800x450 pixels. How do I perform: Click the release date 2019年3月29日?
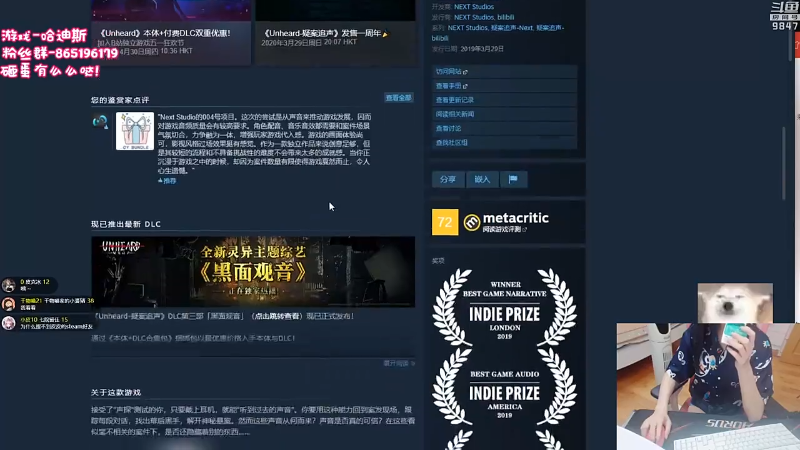click(x=482, y=49)
